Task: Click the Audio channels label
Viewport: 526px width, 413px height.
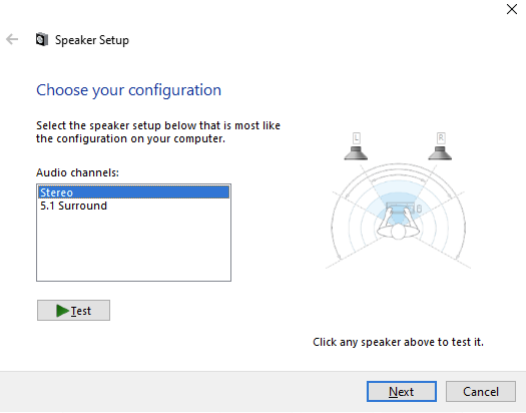Action: pyautogui.click(x=77, y=172)
